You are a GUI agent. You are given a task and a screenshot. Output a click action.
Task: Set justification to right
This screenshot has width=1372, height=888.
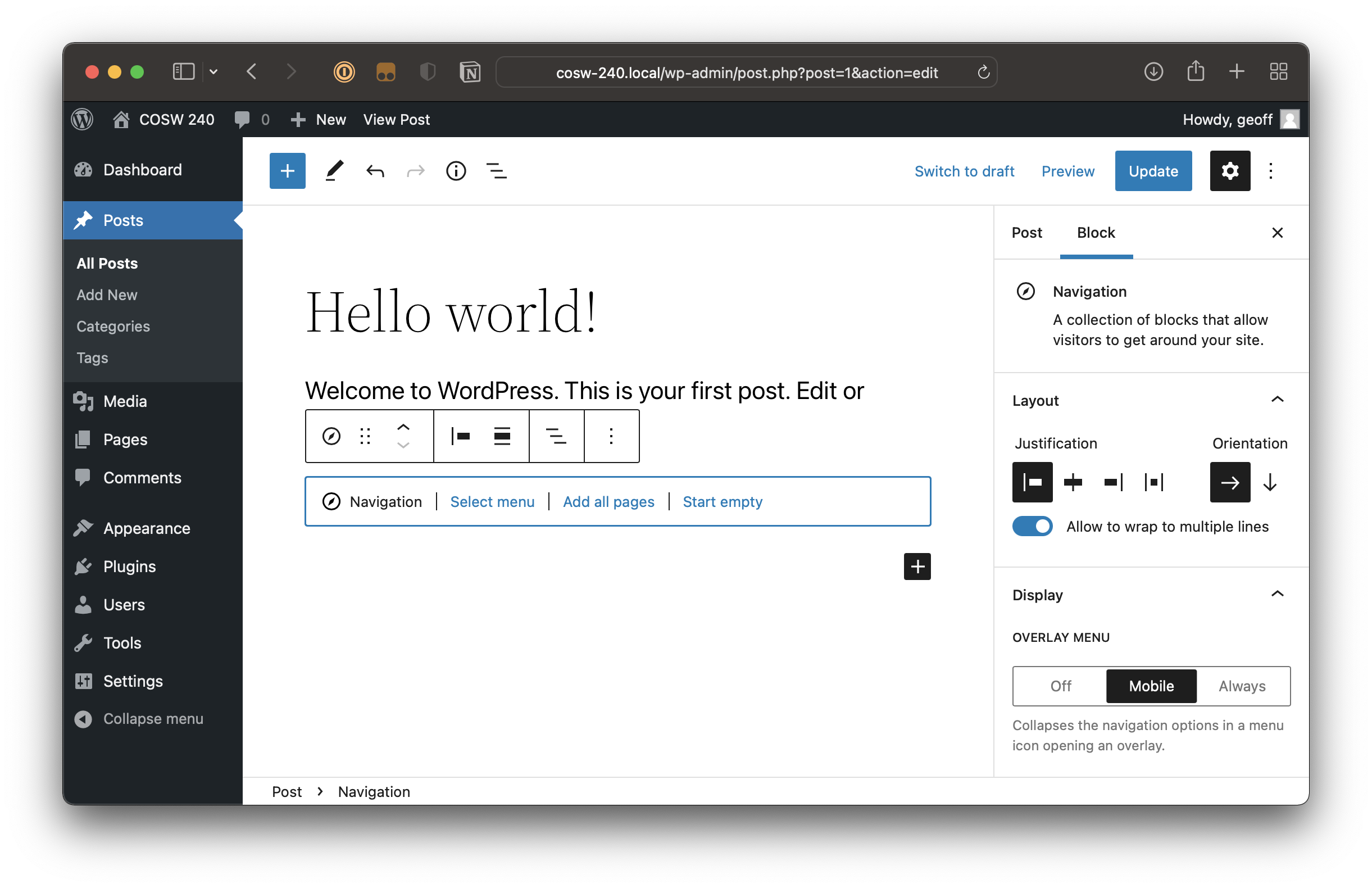1113,482
